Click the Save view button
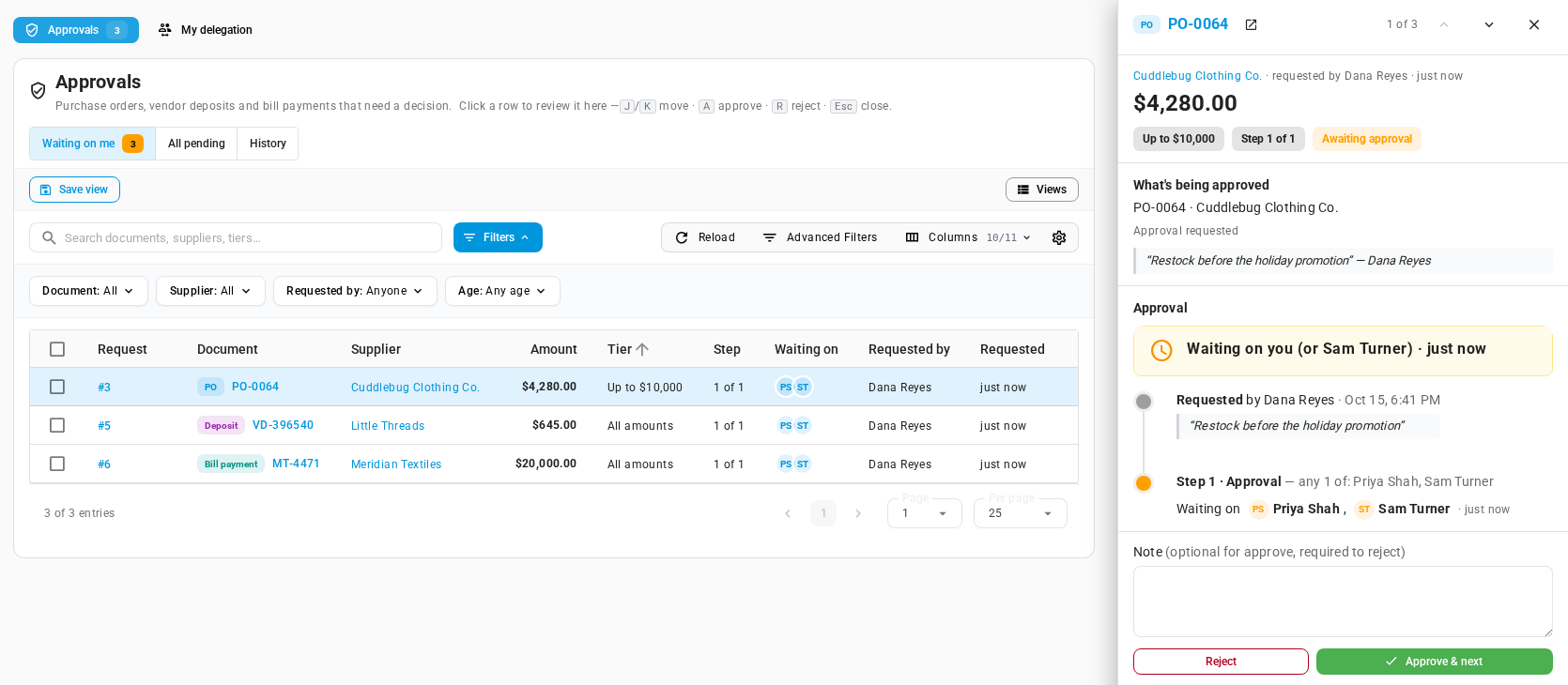The width and height of the screenshot is (1568, 685). coord(74,190)
